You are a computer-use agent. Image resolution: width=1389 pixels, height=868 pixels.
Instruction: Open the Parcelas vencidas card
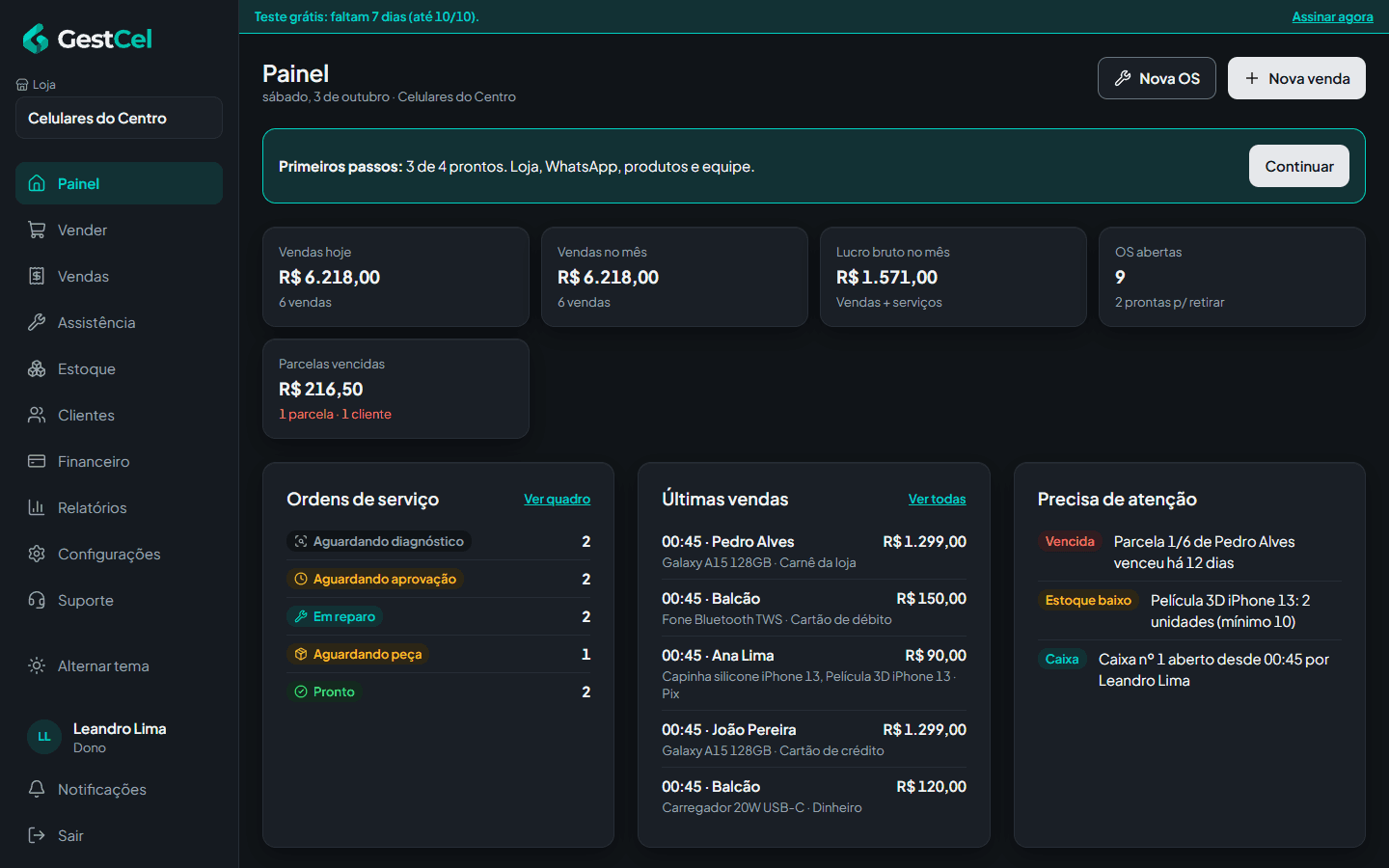395,389
